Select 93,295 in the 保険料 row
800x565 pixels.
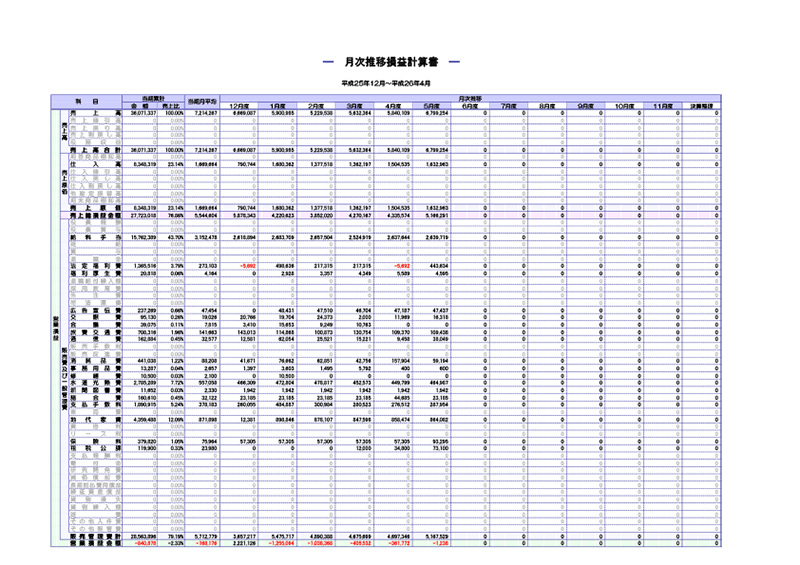[441, 441]
